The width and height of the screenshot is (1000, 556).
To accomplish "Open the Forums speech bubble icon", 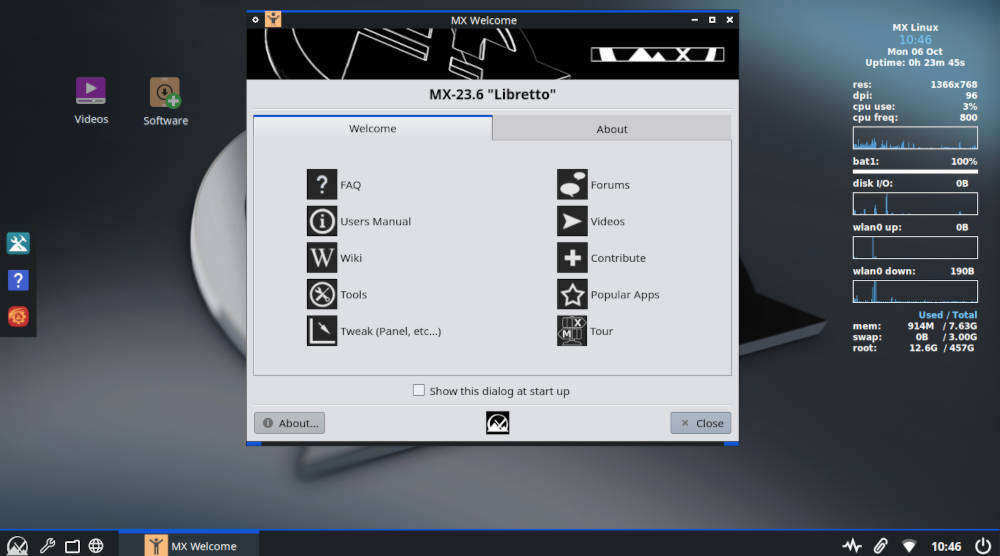I will tap(572, 185).
